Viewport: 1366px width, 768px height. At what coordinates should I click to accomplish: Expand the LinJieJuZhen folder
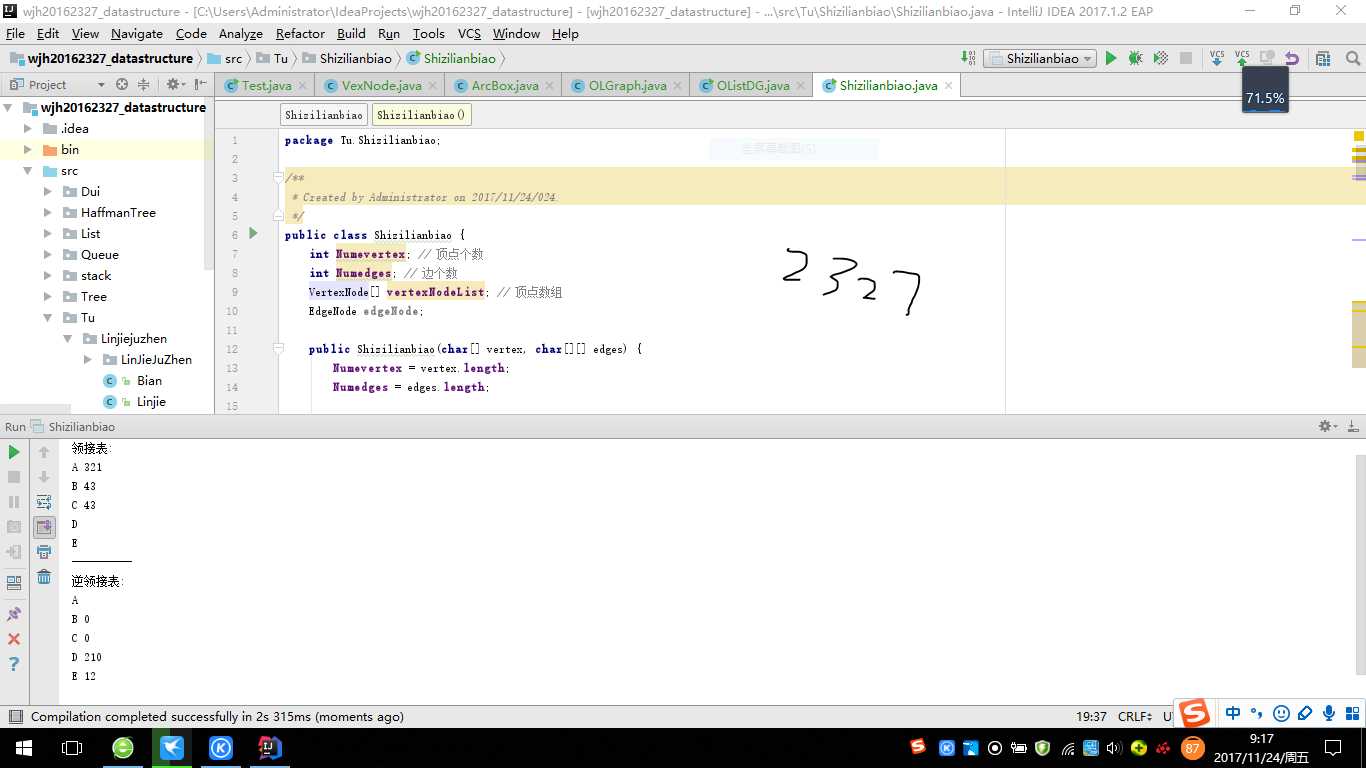point(88,359)
